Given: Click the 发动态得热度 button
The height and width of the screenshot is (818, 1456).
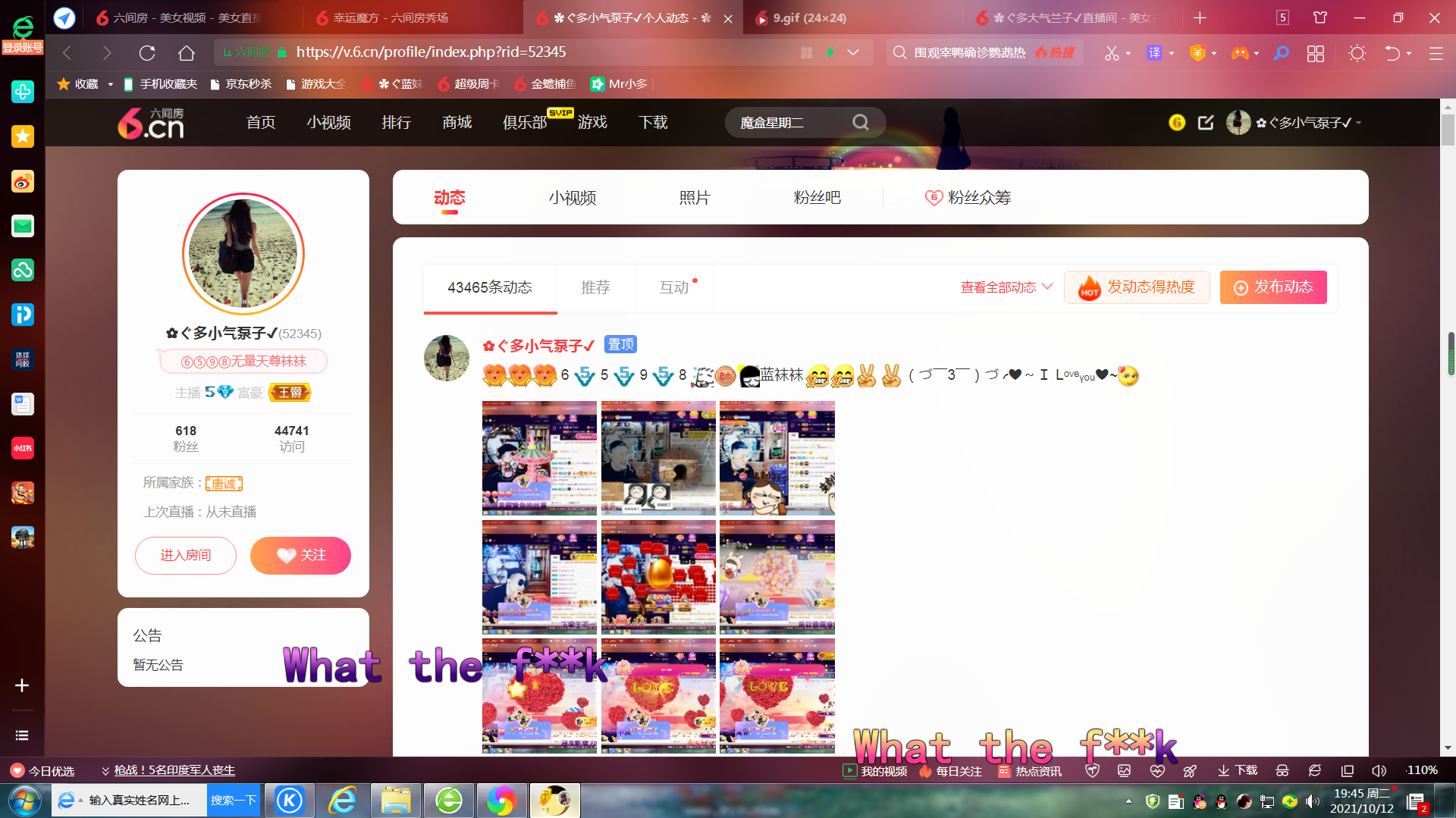Looking at the screenshot, I should pos(1137,287).
